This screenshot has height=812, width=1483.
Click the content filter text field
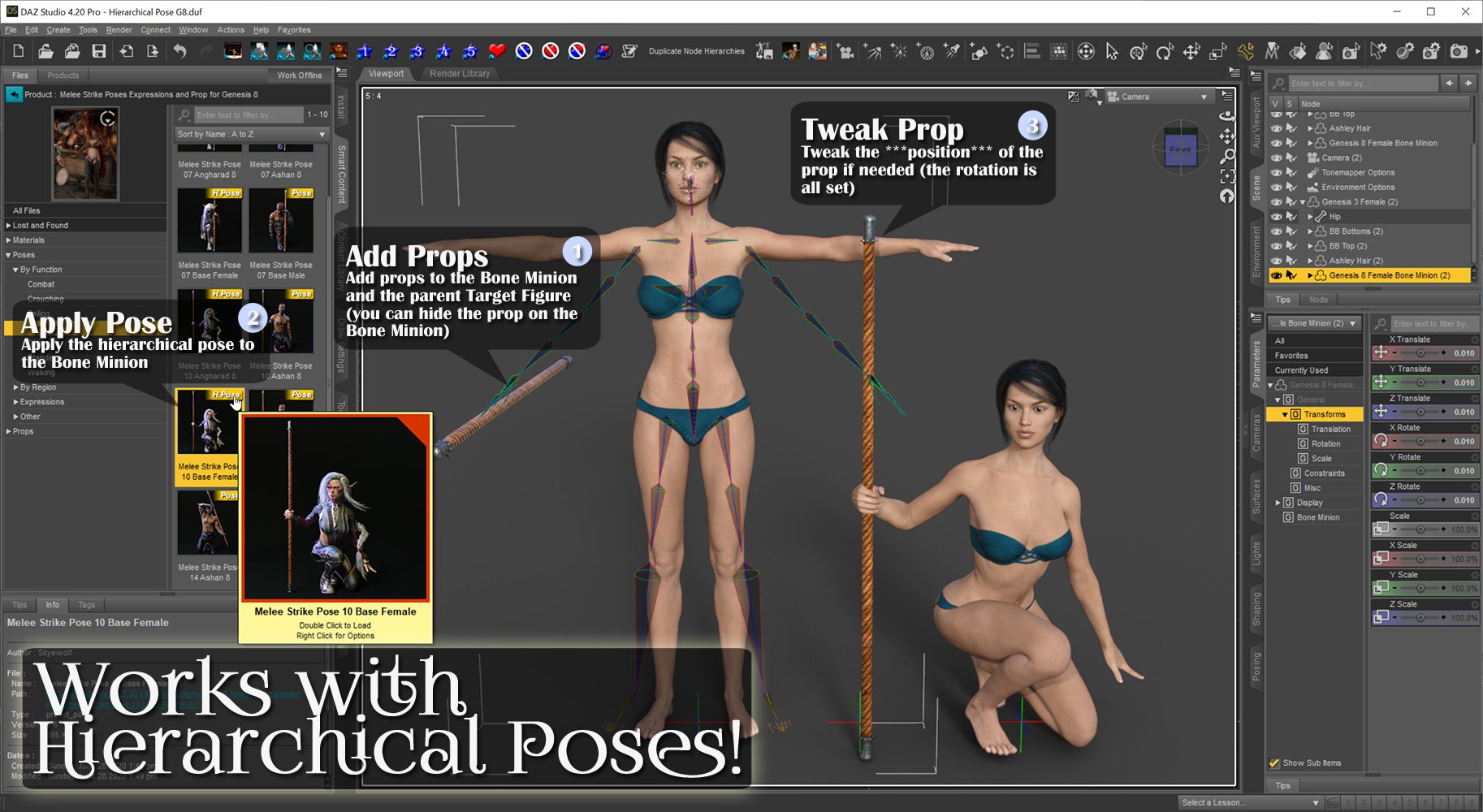point(247,114)
